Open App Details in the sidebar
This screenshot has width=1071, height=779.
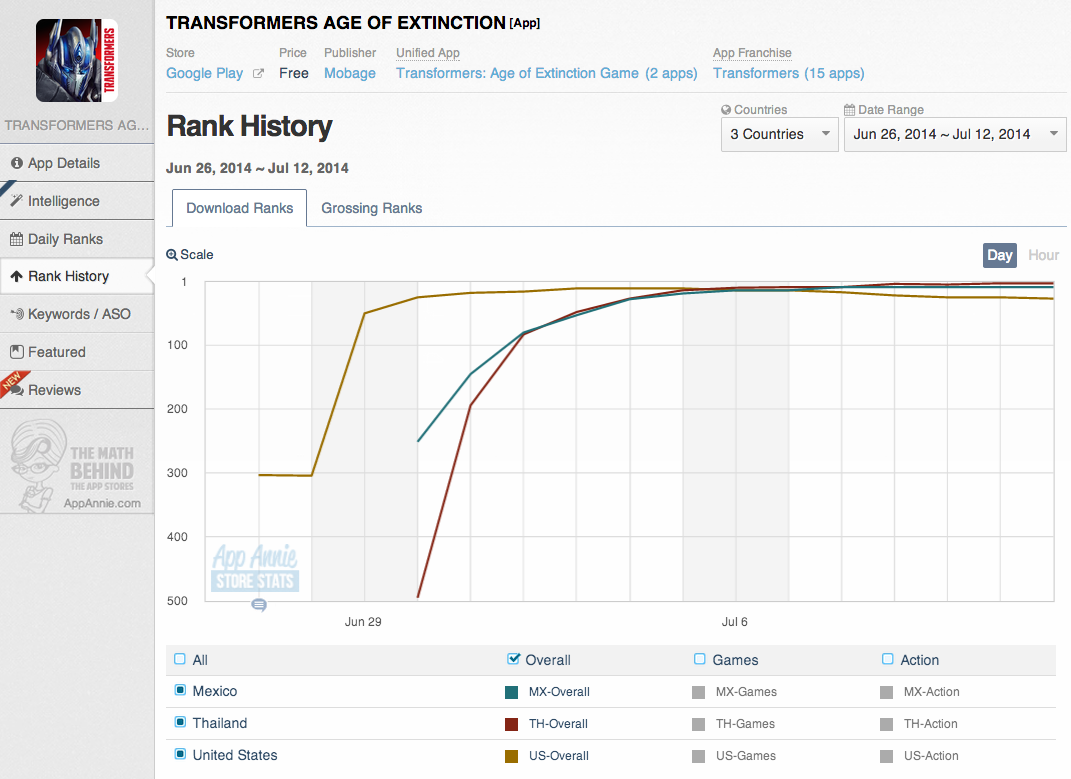(x=77, y=163)
